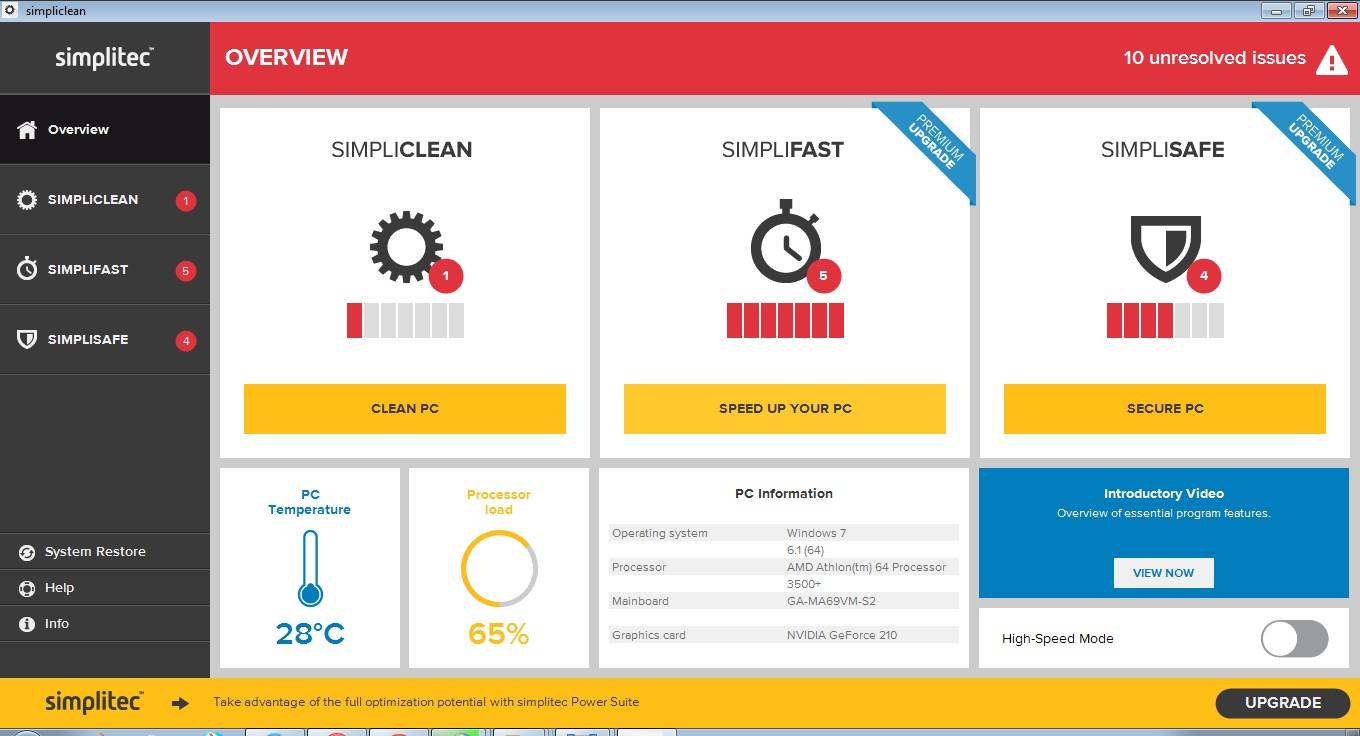Open the SIMPLISAFE sidebar section
Screen dimensions: 1360x736
pyautogui.click(x=105, y=340)
